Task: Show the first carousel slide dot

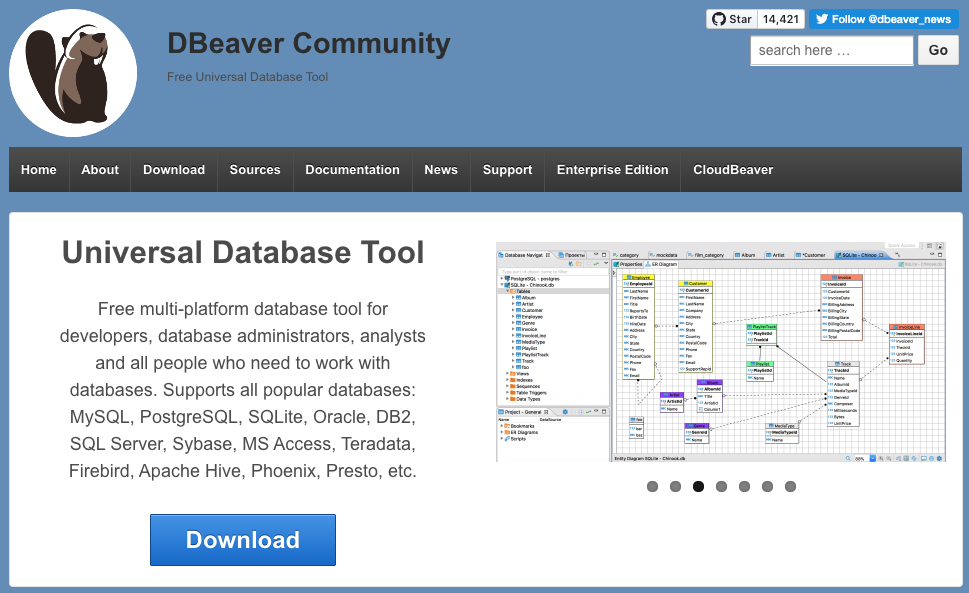Action: pos(653,487)
